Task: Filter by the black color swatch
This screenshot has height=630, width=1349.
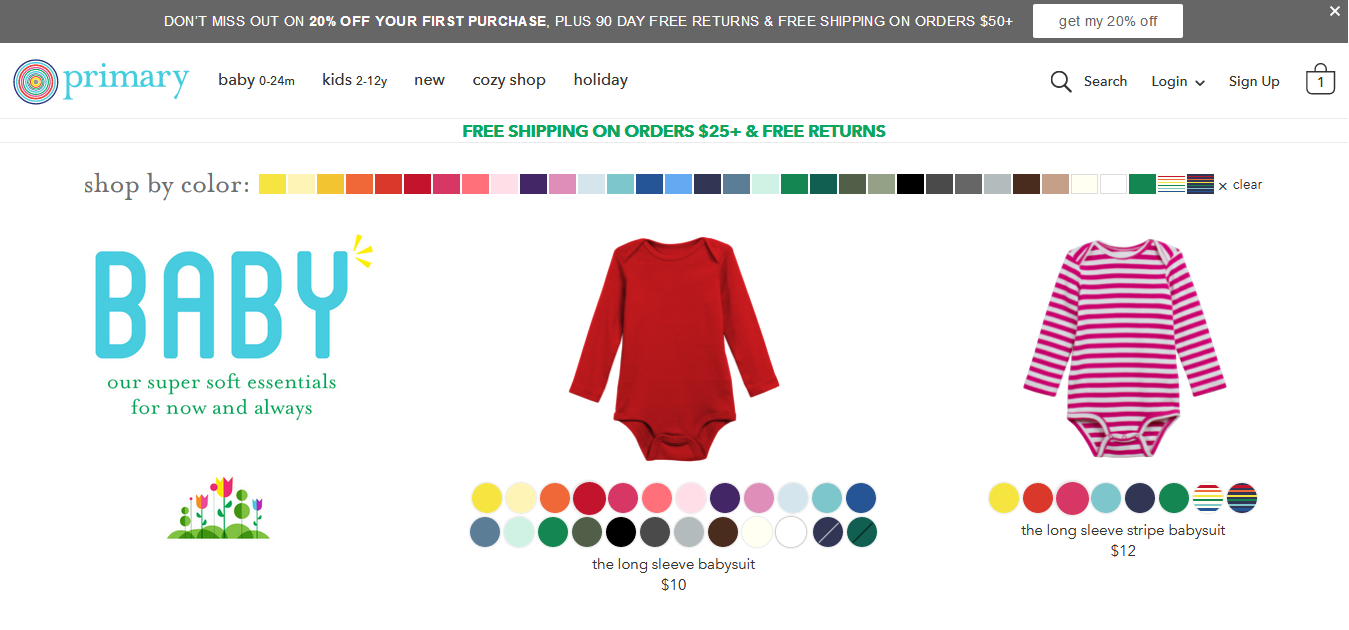Action: pyautogui.click(x=910, y=184)
